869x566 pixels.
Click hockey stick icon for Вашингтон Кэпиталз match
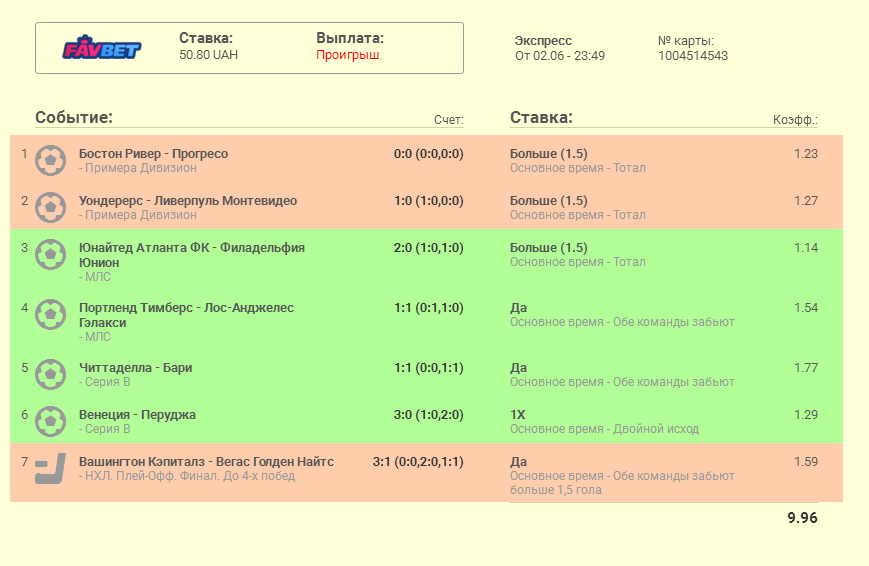coord(50,468)
